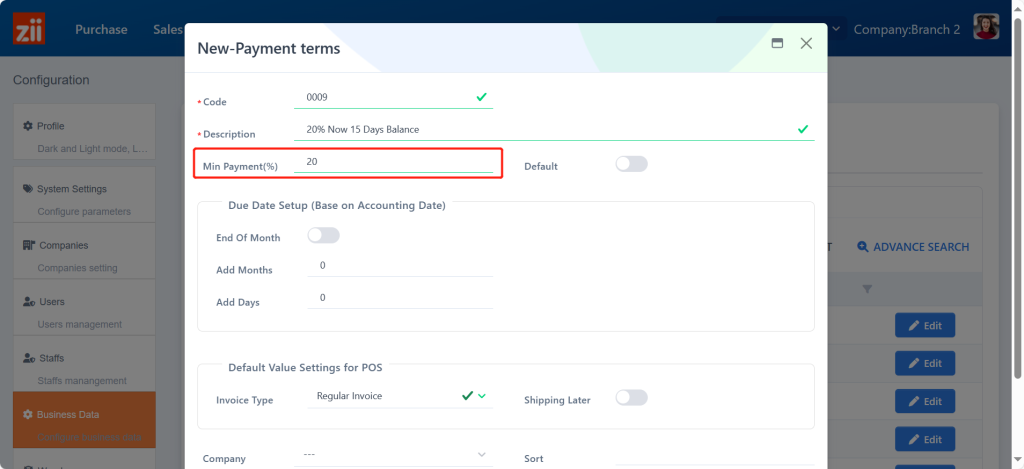
Task: Click the first Edit button
Action: click(924, 325)
